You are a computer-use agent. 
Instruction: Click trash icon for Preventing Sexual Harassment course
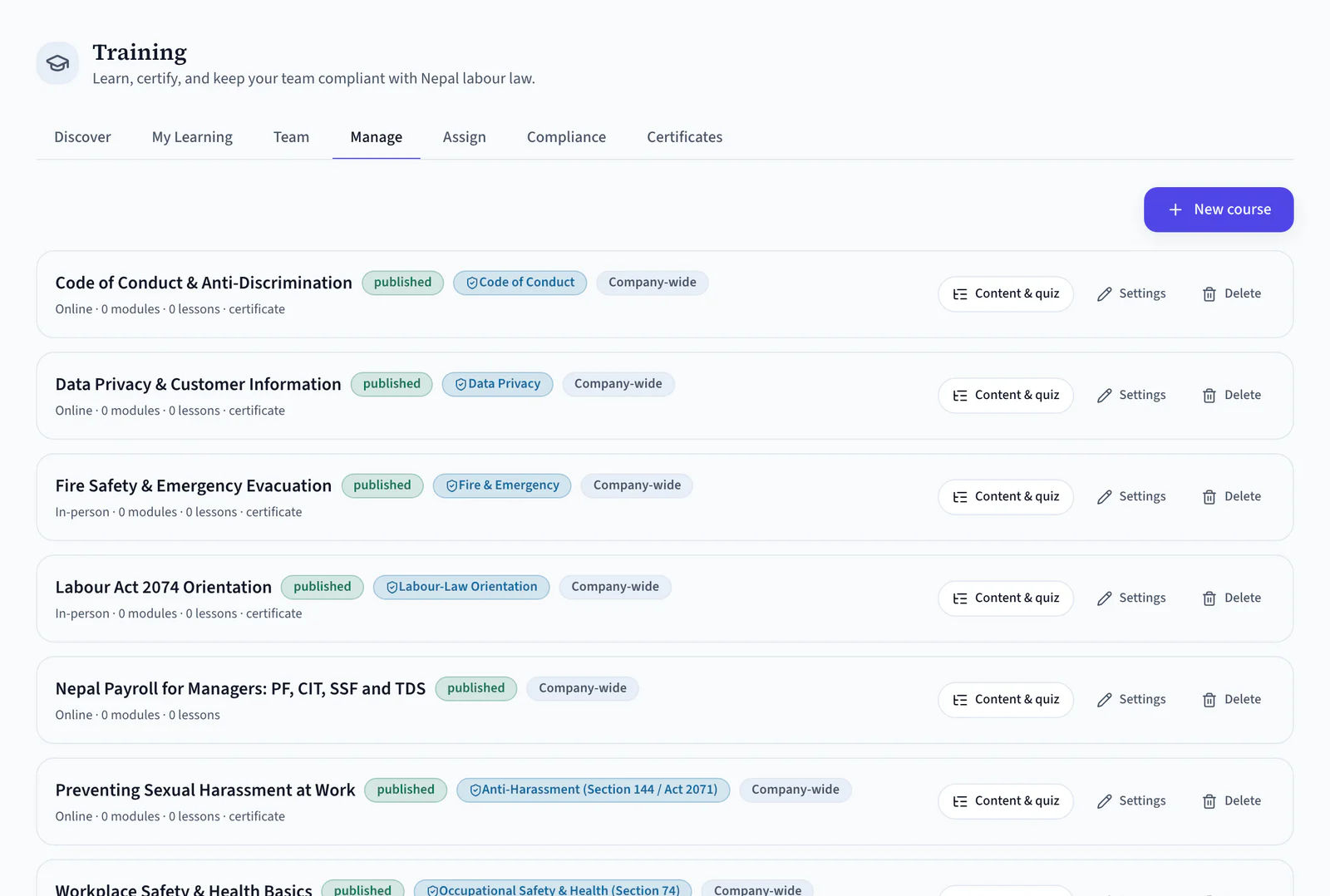pyautogui.click(x=1209, y=801)
